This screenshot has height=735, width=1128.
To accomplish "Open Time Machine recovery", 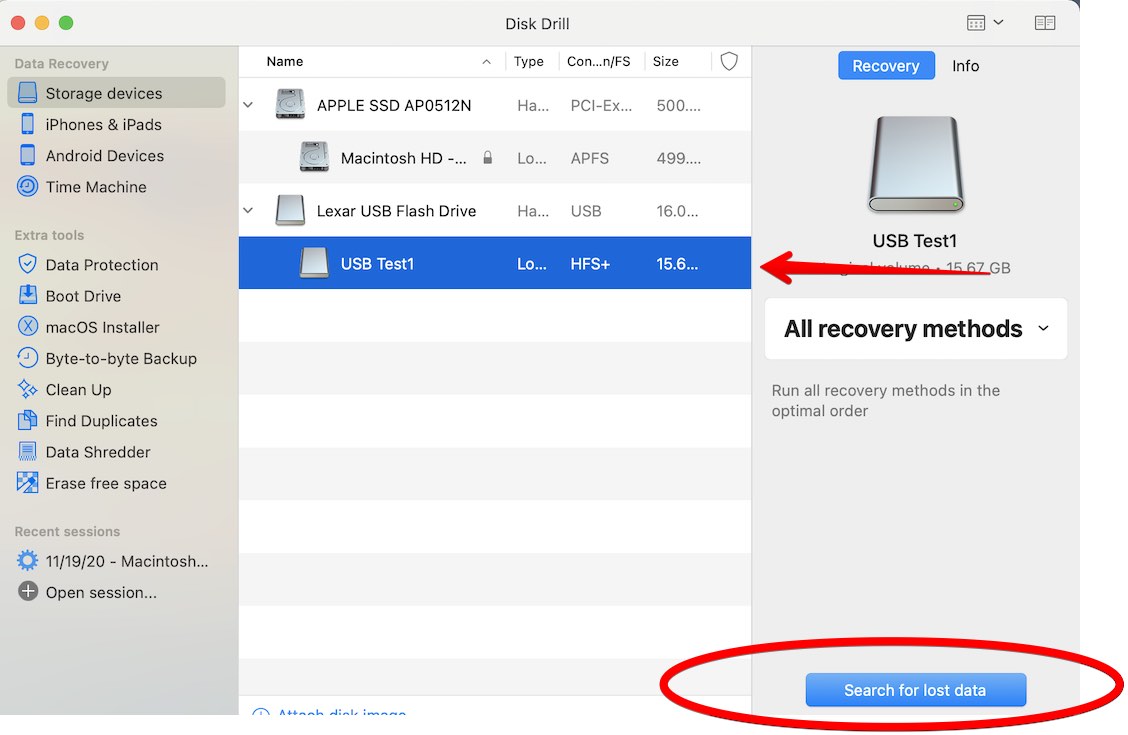I will (96, 187).
